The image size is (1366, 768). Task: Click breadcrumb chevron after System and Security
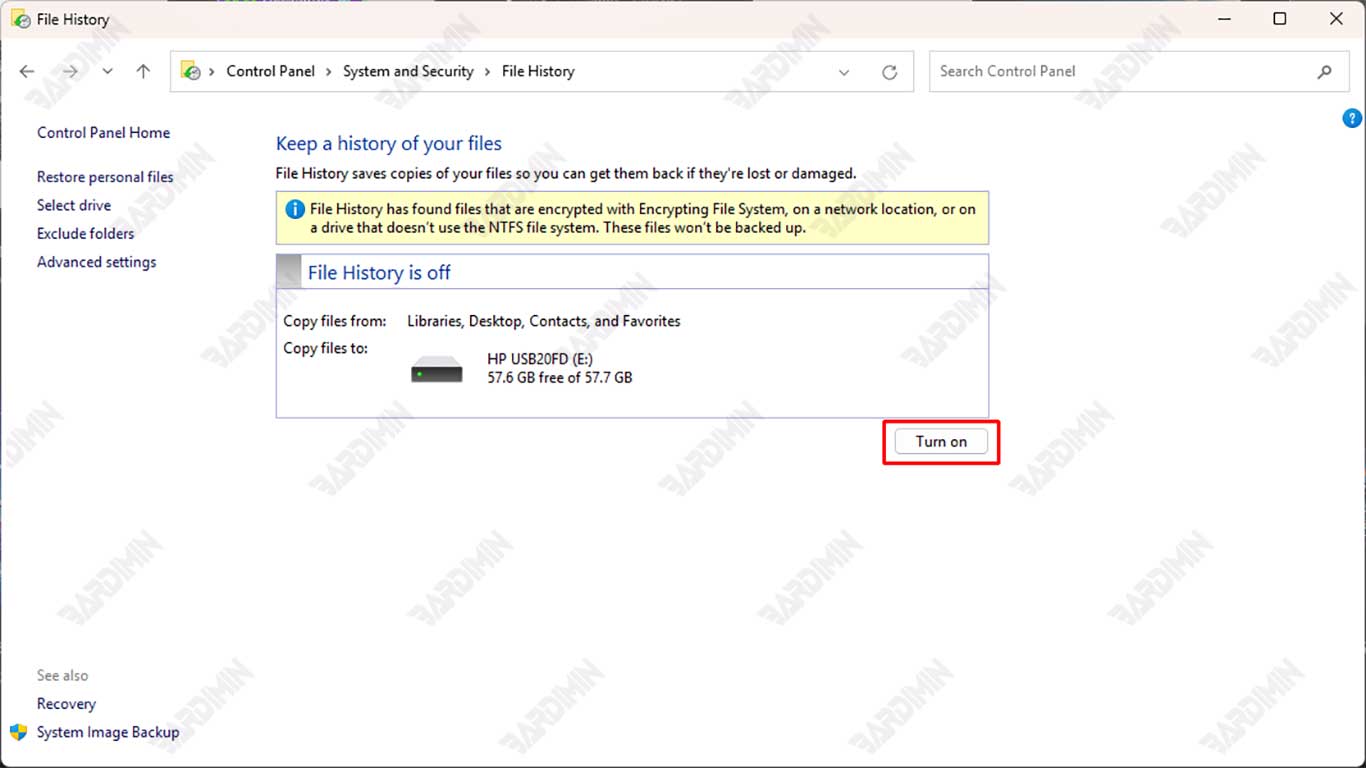click(x=488, y=72)
